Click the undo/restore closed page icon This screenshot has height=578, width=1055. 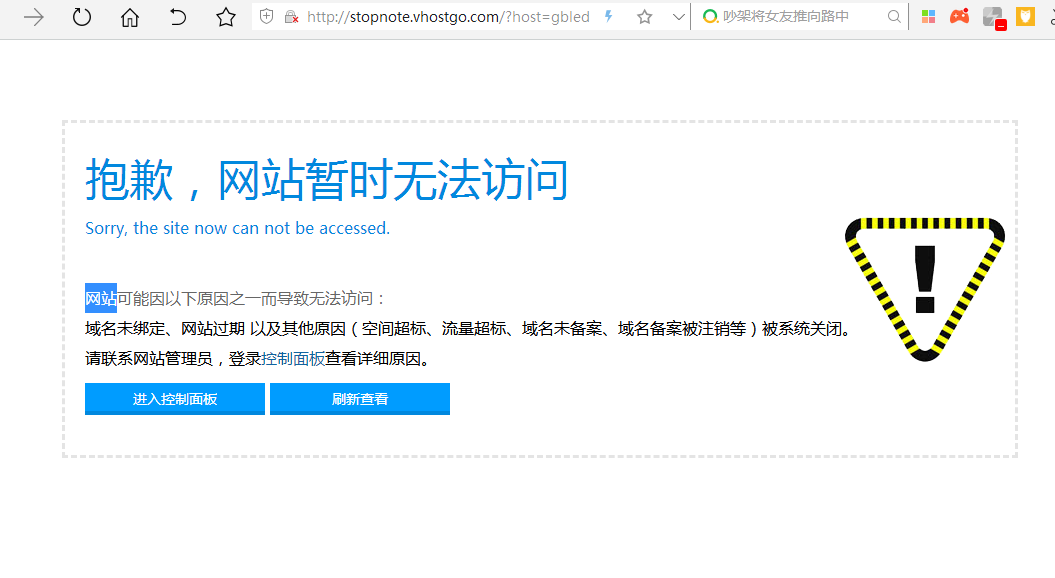(x=178, y=17)
